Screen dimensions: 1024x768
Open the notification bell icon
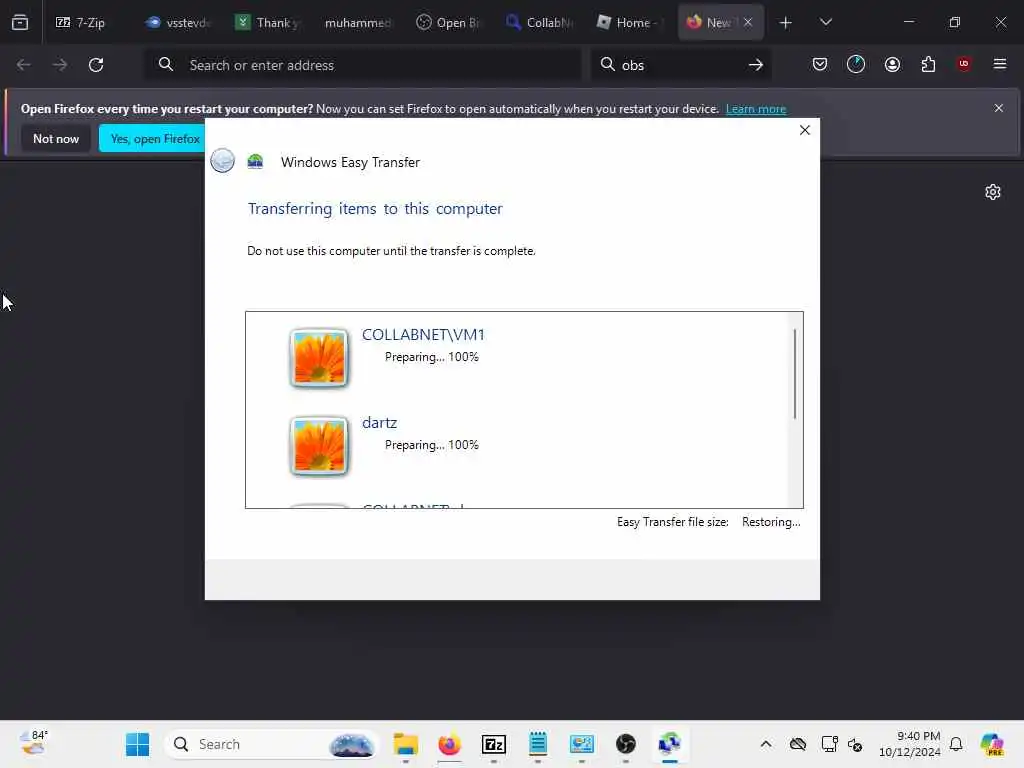[x=956, y=744]
